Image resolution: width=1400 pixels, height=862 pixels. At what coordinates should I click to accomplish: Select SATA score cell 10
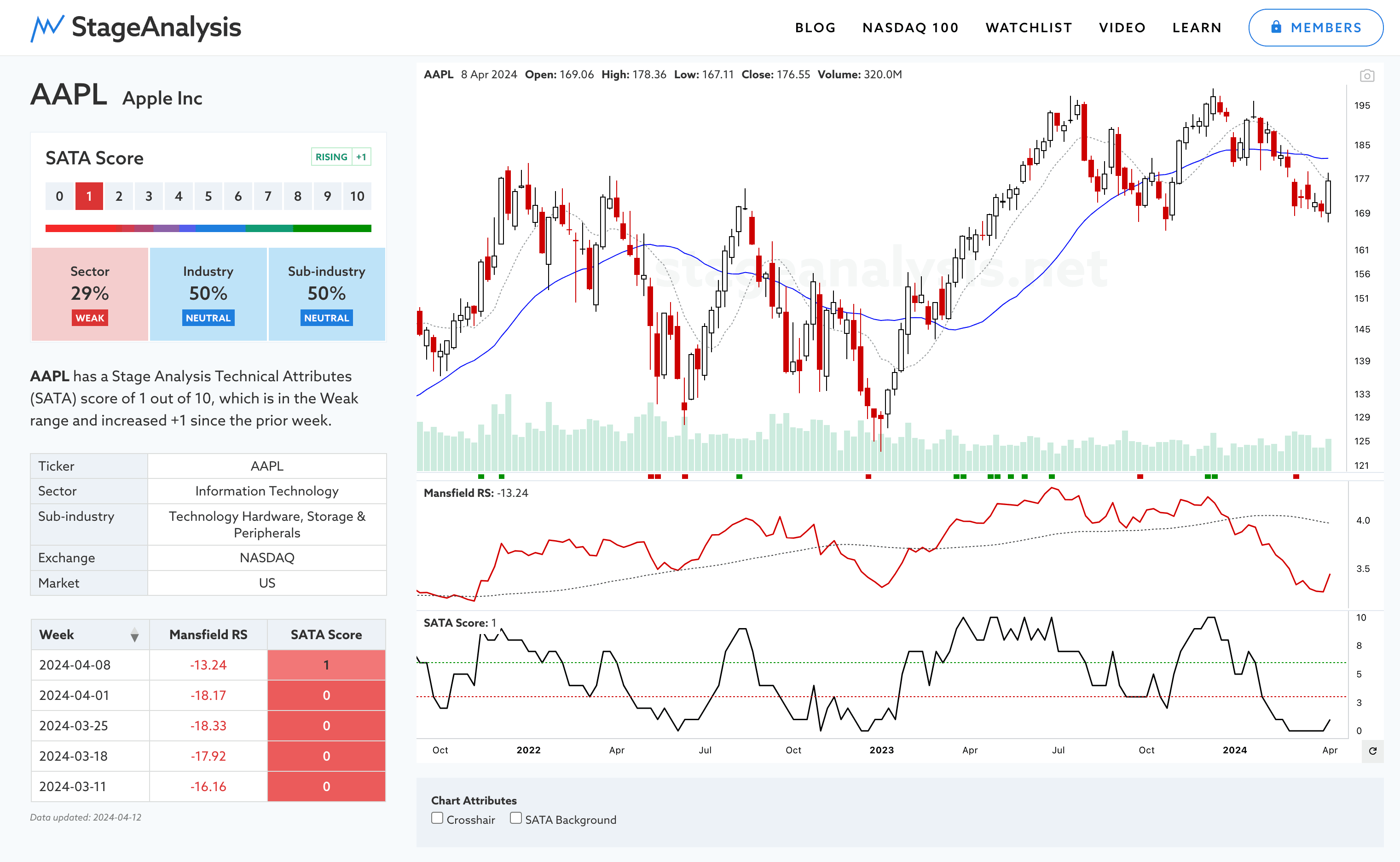357,196
